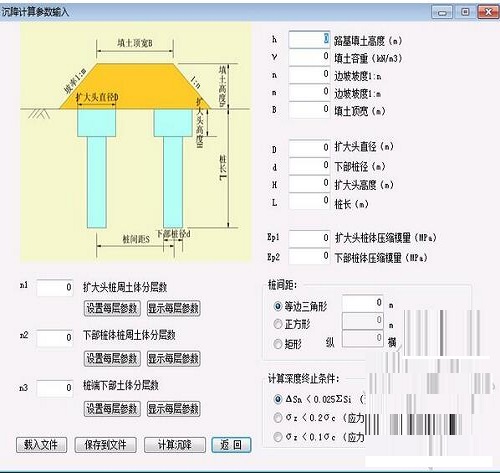
Task: Focus the 矩形 纵 spacing value field
Action: 363,339
